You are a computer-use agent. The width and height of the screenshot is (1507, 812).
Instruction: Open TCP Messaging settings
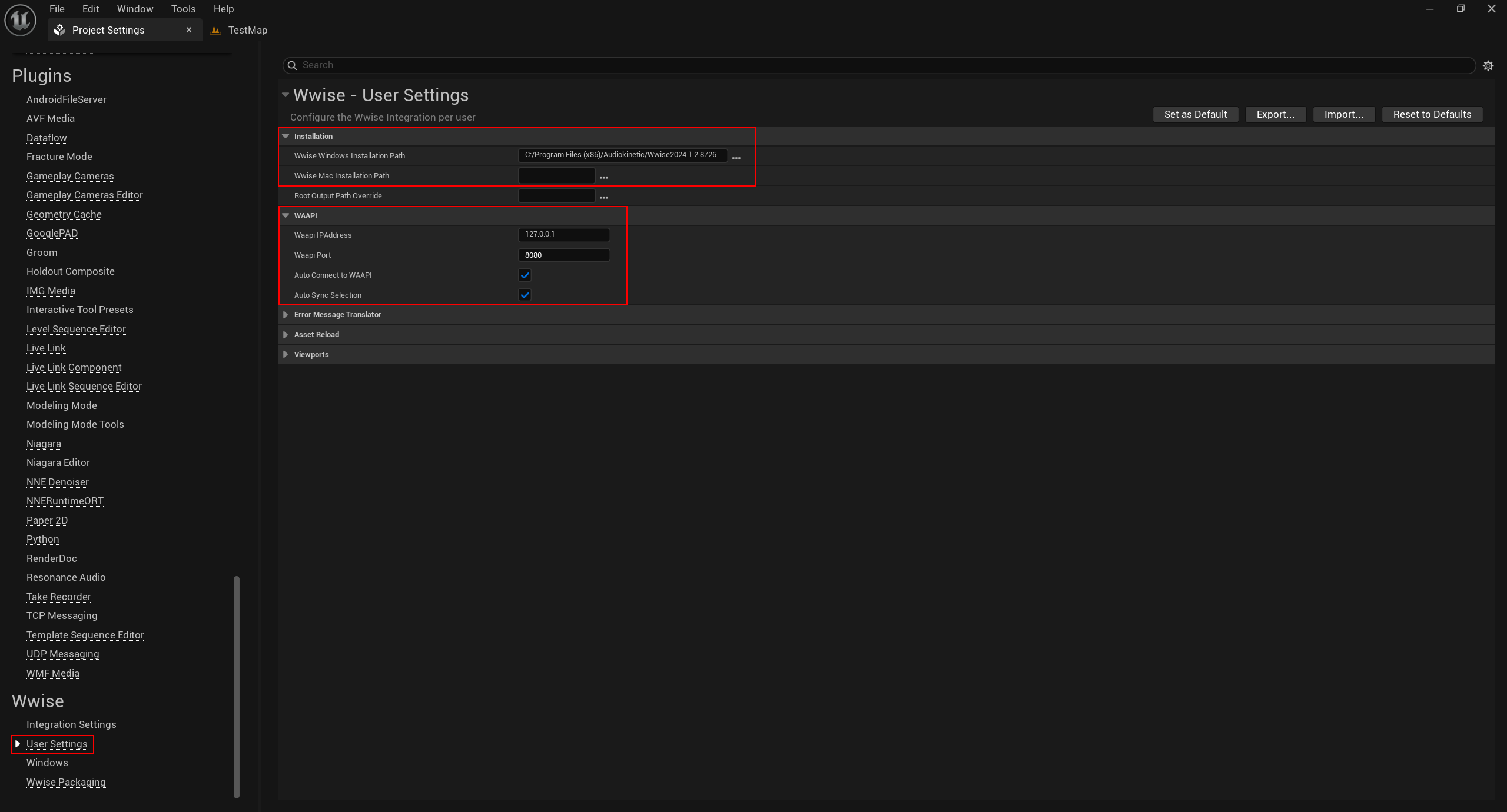tap(62, 615)
